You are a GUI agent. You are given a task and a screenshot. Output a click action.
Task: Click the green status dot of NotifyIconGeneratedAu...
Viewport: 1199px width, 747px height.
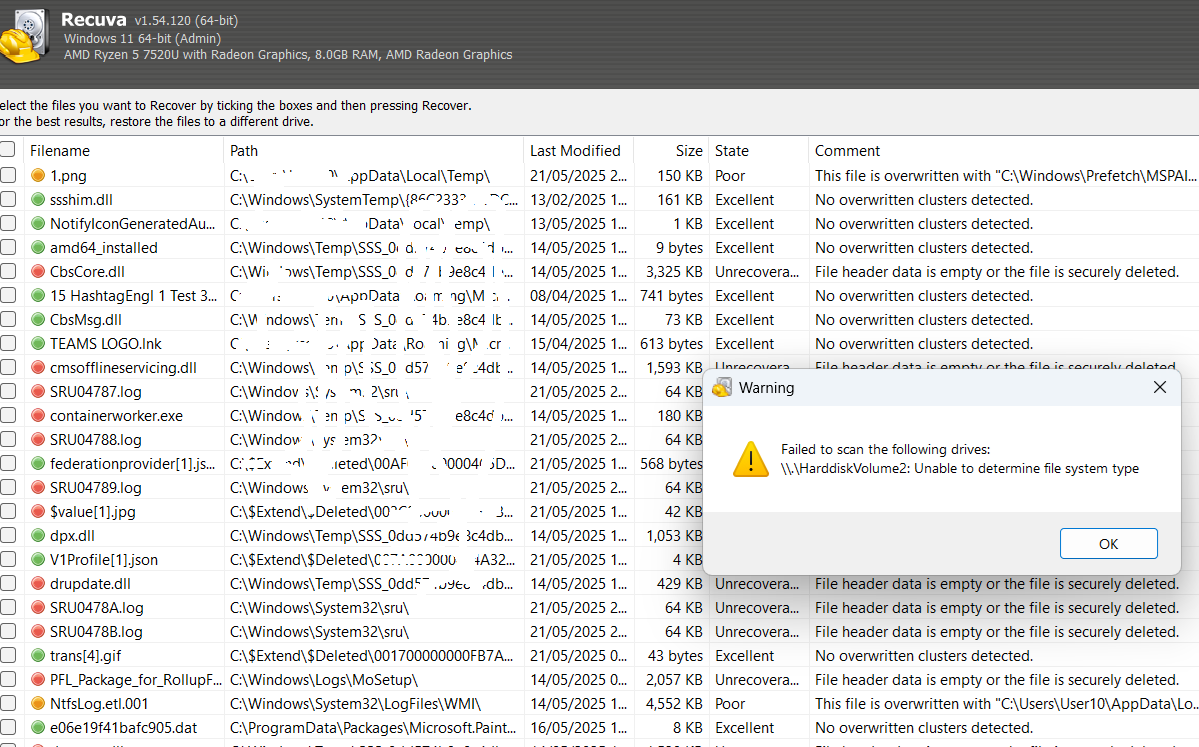pyautogui.click(x=37, y=223)
